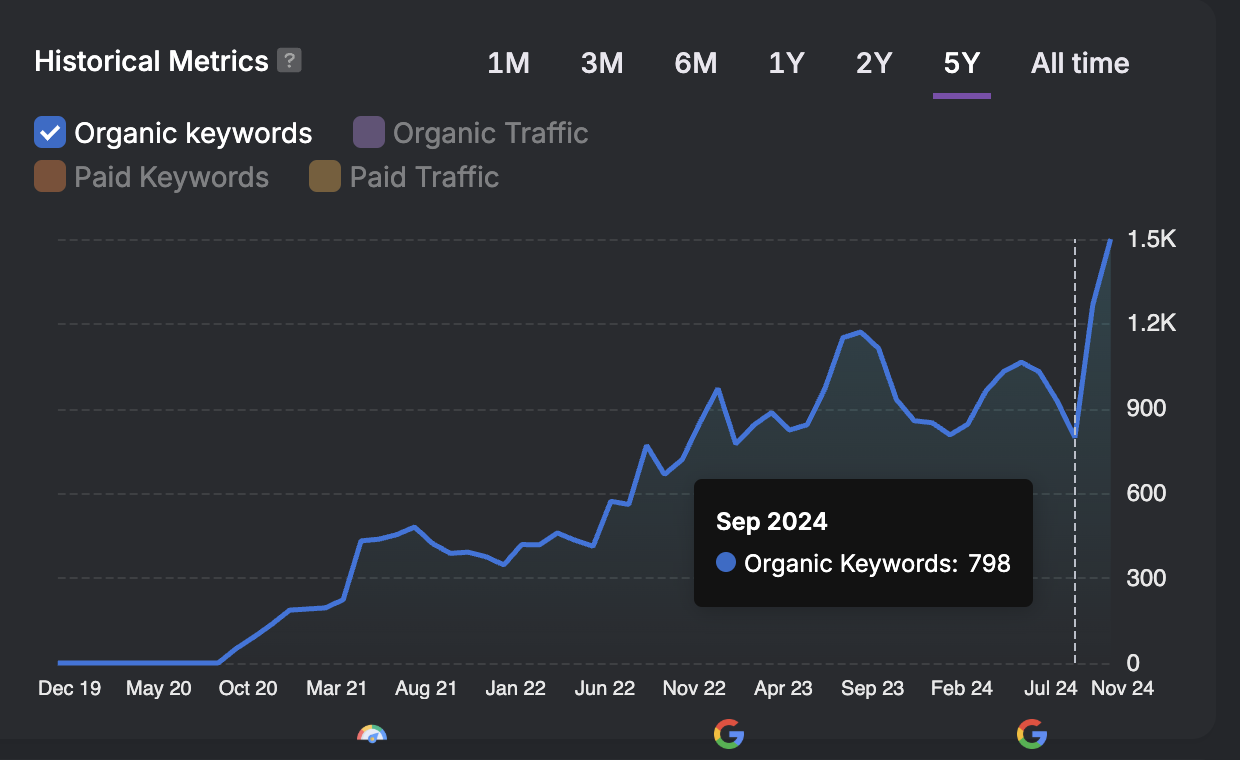Screen dimensions: 1240x760
Task: Select the active 5Y tab
Action: 961,63
